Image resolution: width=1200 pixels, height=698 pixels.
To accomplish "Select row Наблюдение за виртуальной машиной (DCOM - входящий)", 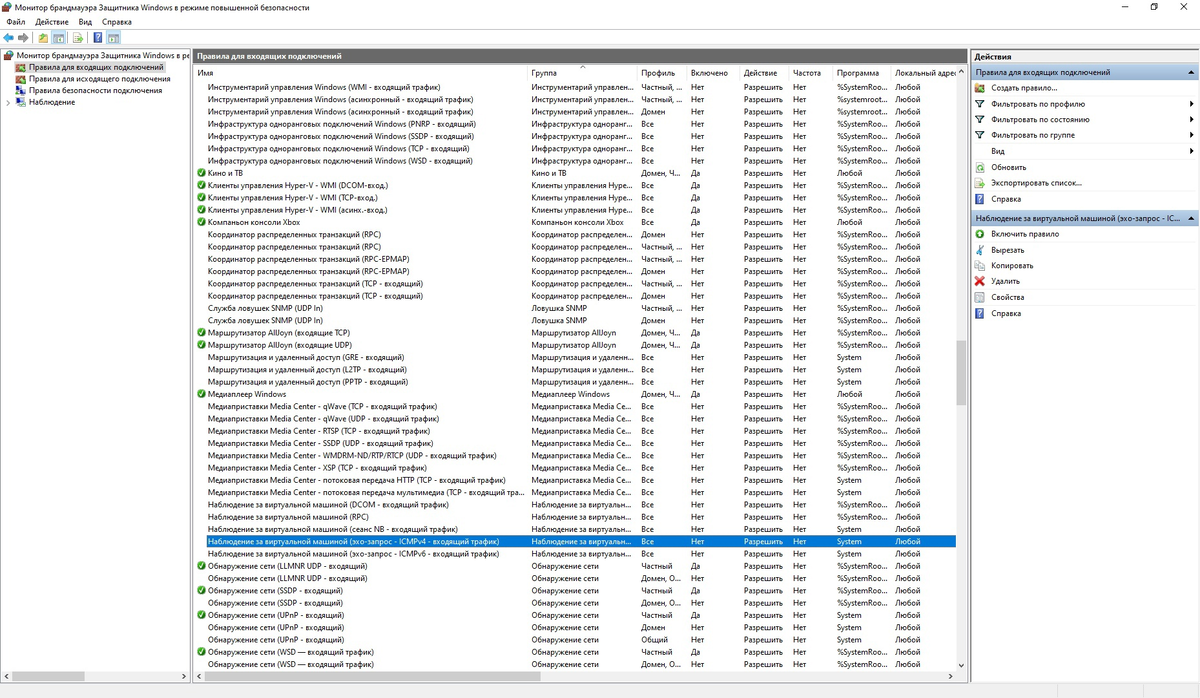I will [x=574, y=504].
